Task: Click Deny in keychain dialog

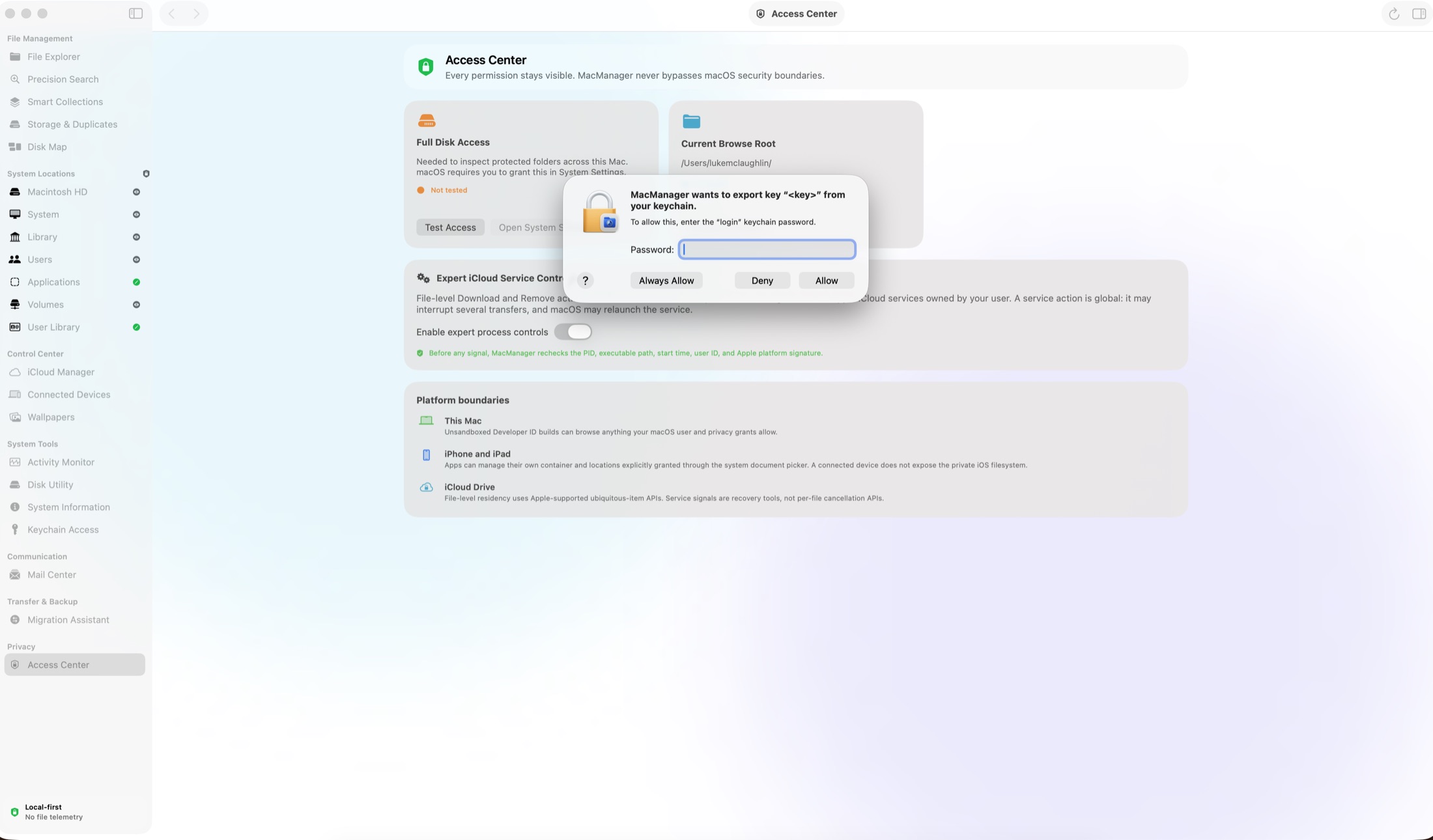Action: pos(762,281)
